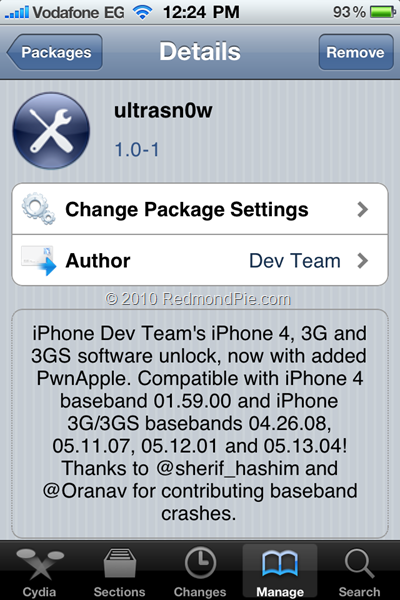Select the Manage book icon
The height and width of the screenshot is (600, 400).
280,563
